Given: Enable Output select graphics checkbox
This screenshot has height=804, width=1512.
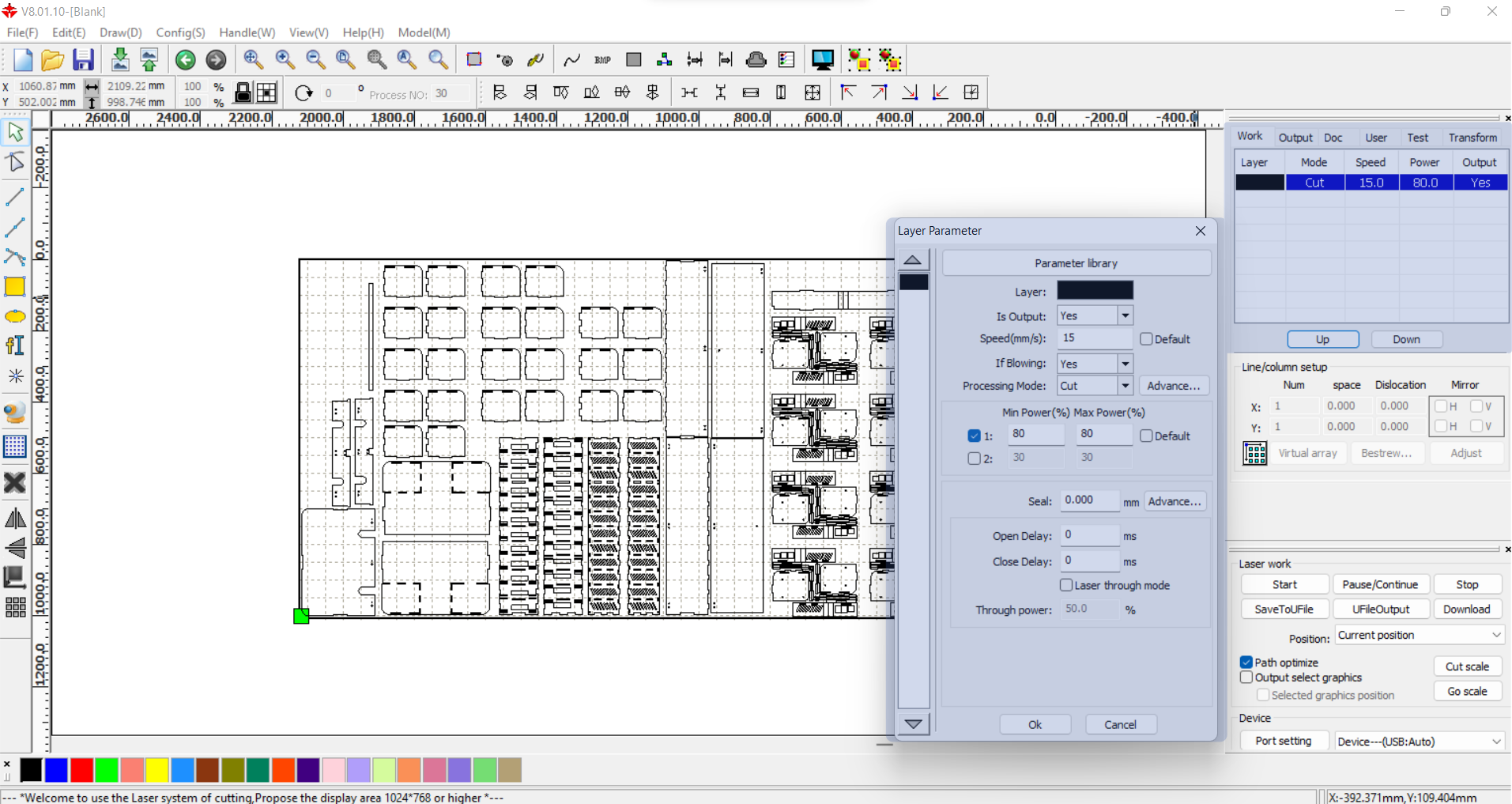Looking at the screenshot, I should [1246, 678].
